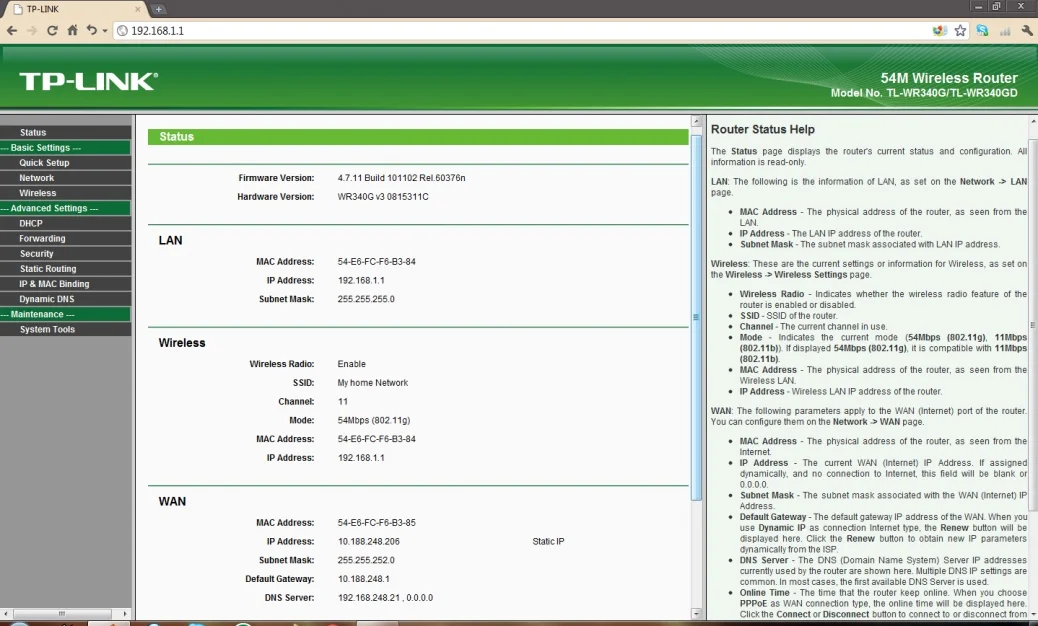Open System Tools under Maintenance

point(47,330)
